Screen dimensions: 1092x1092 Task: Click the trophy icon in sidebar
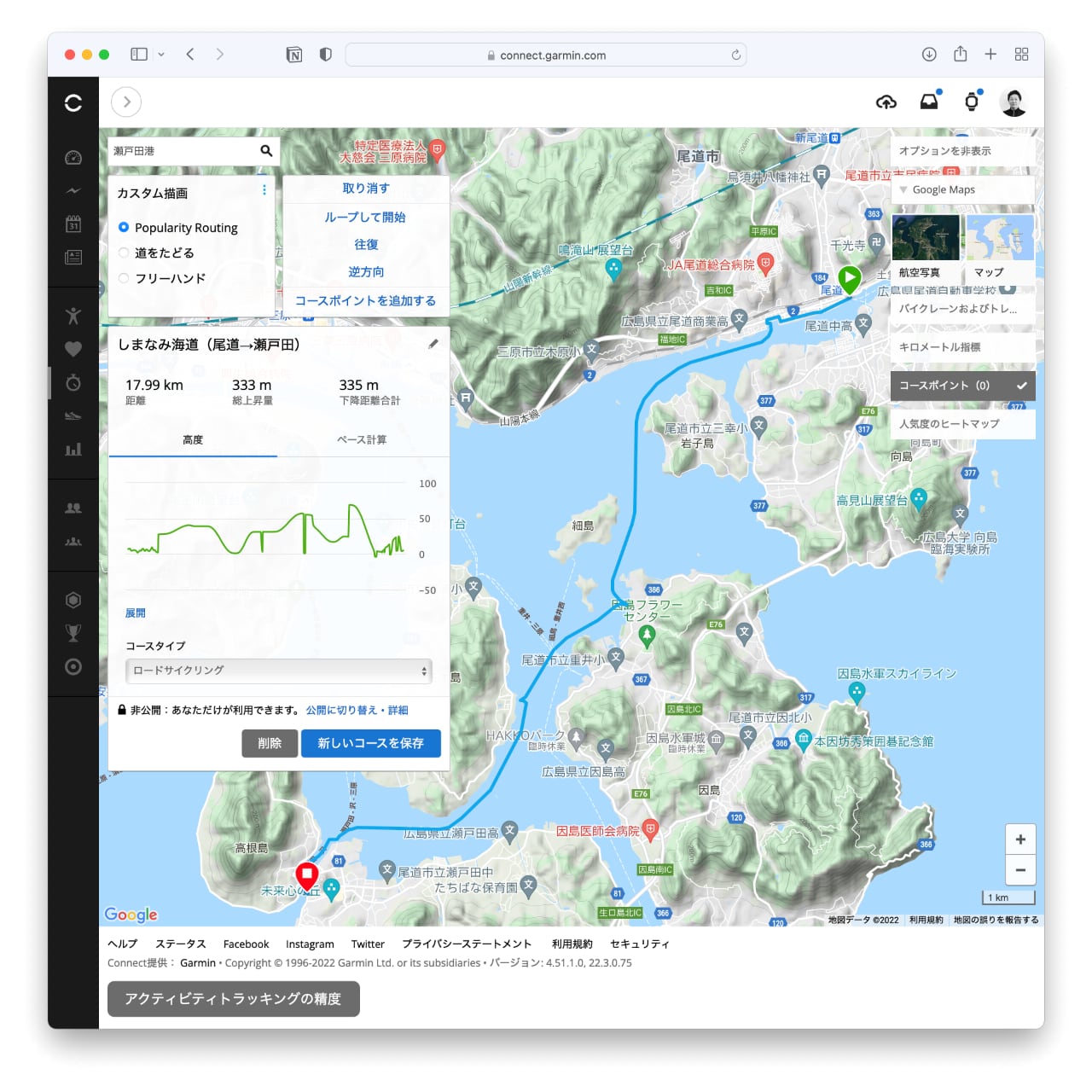click(x=73, y=633)
